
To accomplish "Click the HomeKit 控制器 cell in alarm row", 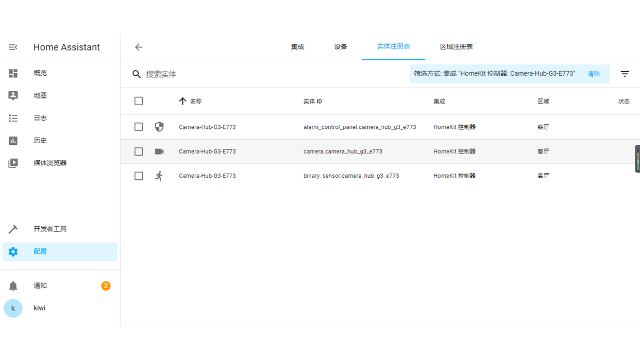I will click(x=454, y=127).
